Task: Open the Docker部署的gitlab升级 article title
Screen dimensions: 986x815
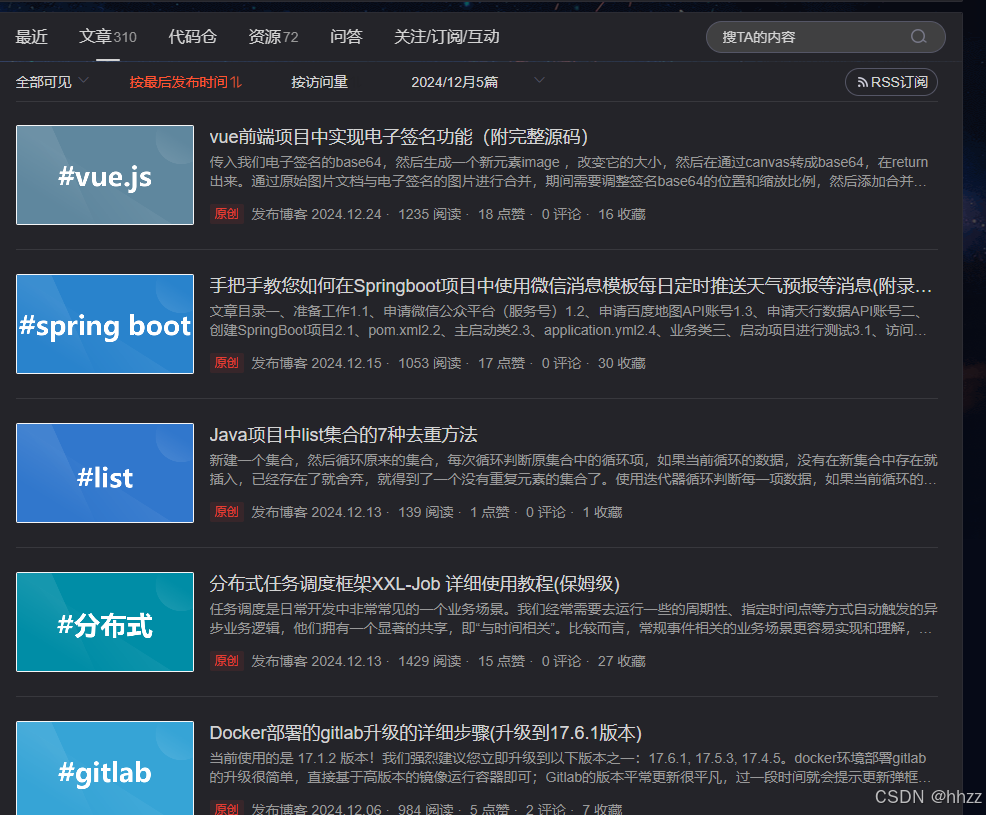Action: (x=426, y=733)
